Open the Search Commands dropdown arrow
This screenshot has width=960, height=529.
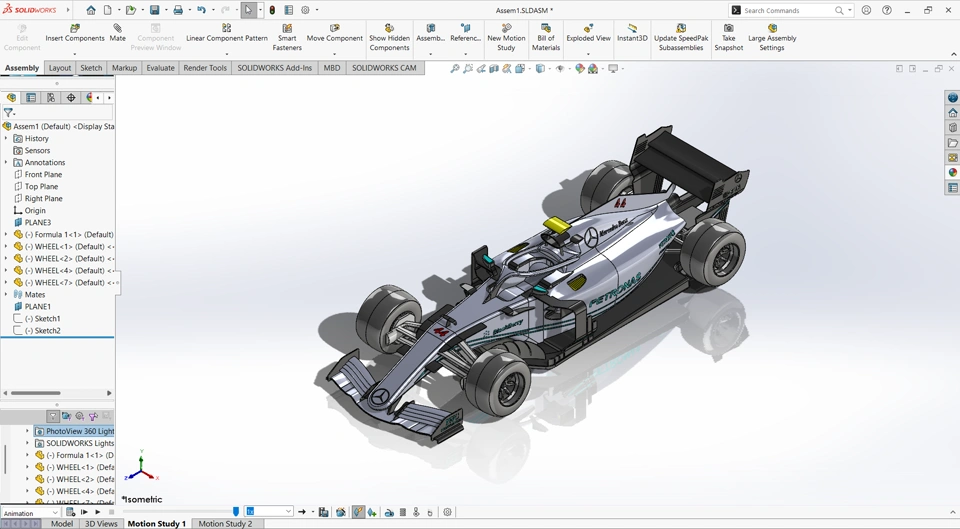click(x=850, y=10)
